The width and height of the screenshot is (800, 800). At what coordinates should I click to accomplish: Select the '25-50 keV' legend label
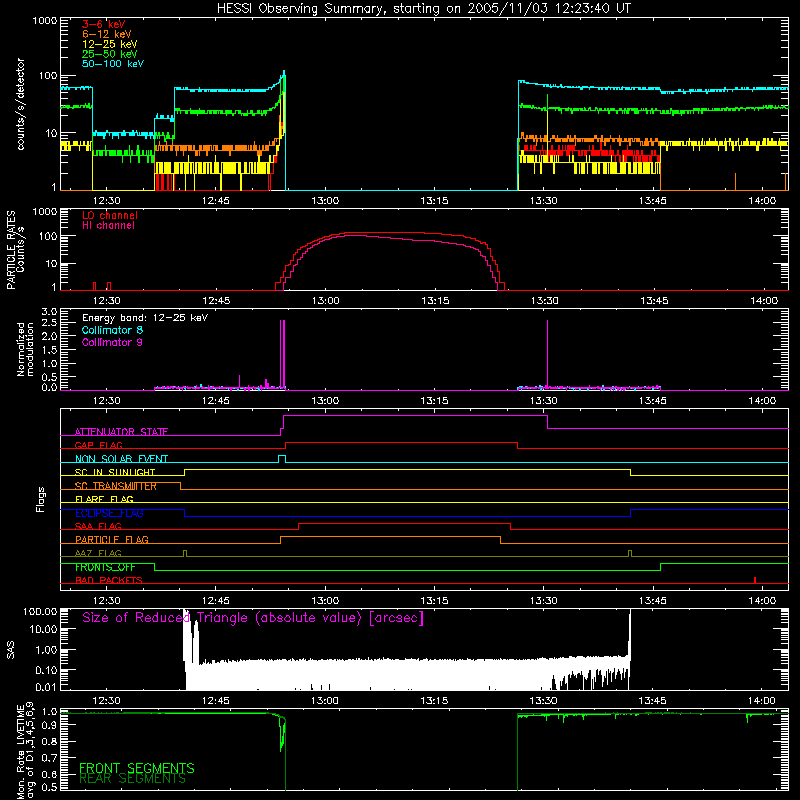pyautogui.click(x=110, y=54)
